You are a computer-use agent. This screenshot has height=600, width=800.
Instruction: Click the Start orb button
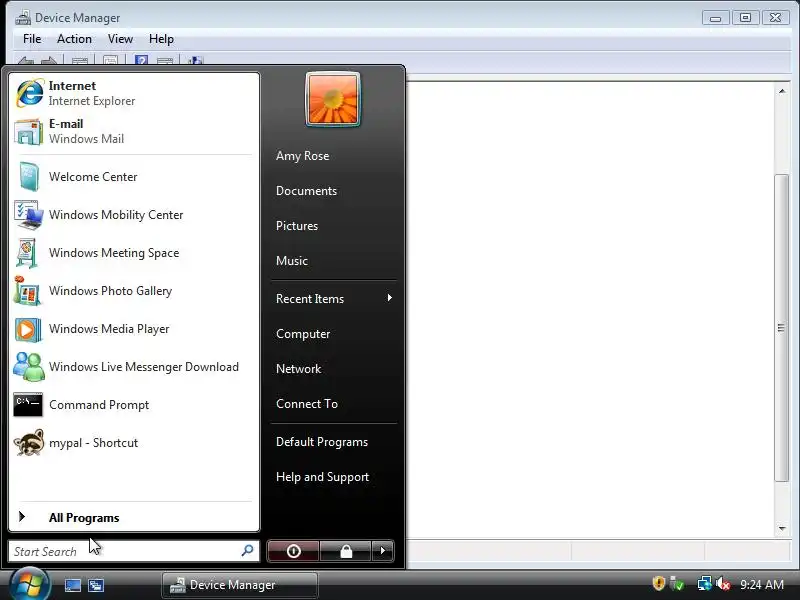29,585
